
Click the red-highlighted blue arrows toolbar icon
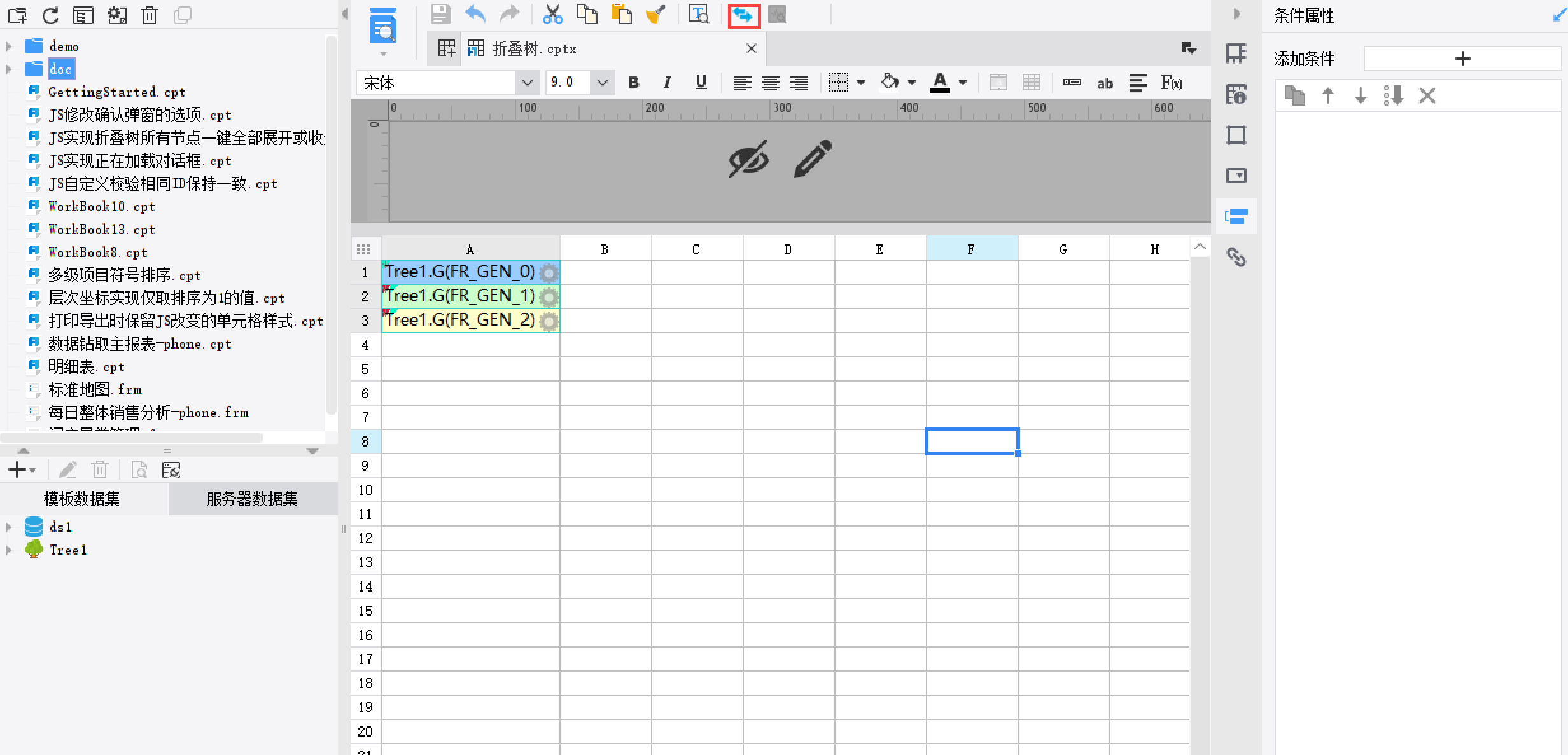tap(743, 15)
